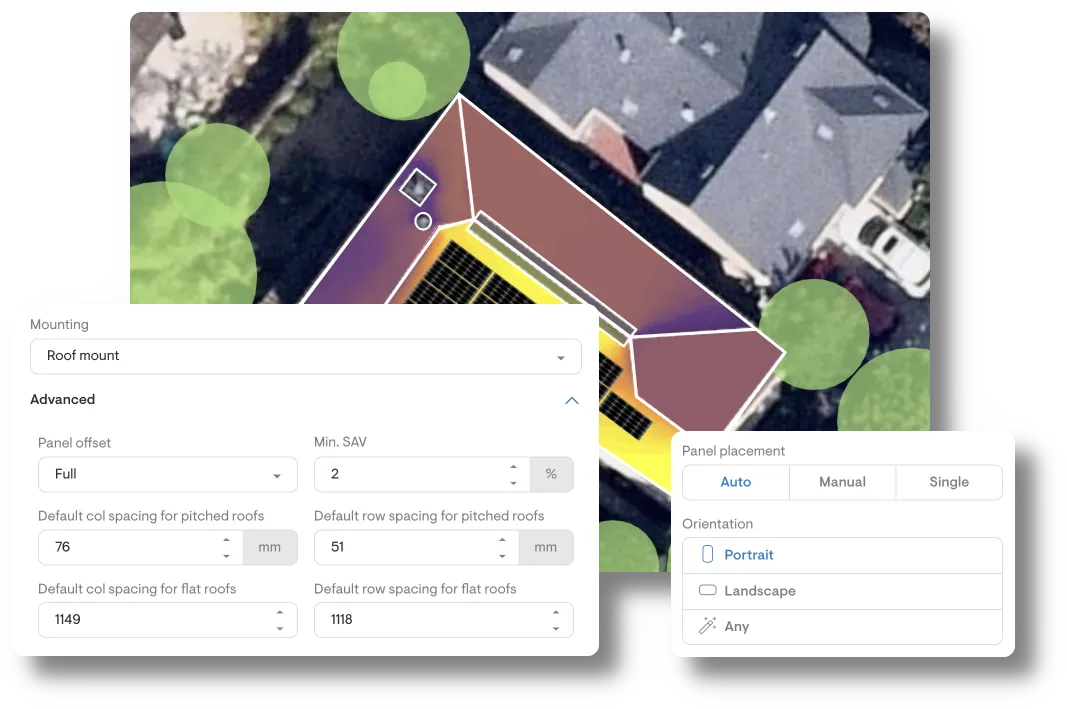
Task: Click the magic wand Any icon
Action: coord(707,626)
